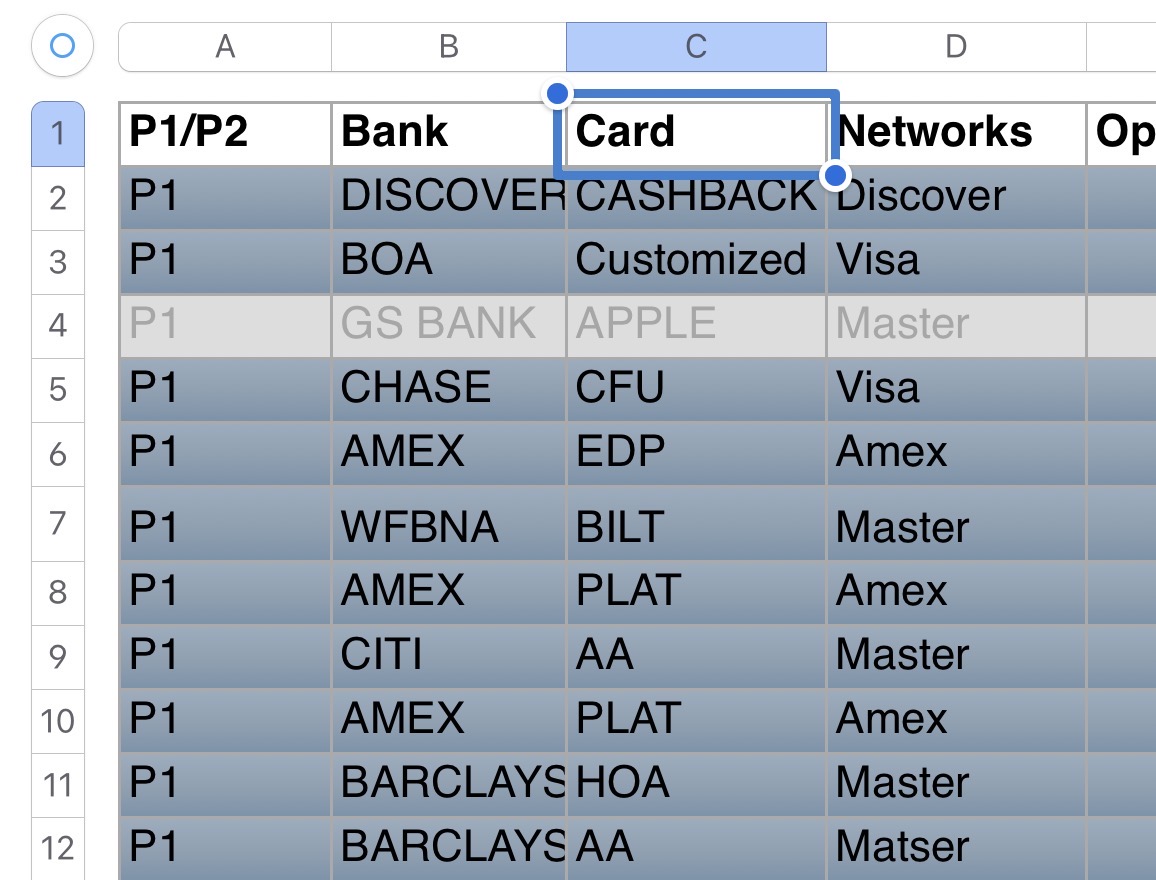The image size is (1156, 880).
Task: Select the top-left selection drag handle
Action: coord(558,94)
